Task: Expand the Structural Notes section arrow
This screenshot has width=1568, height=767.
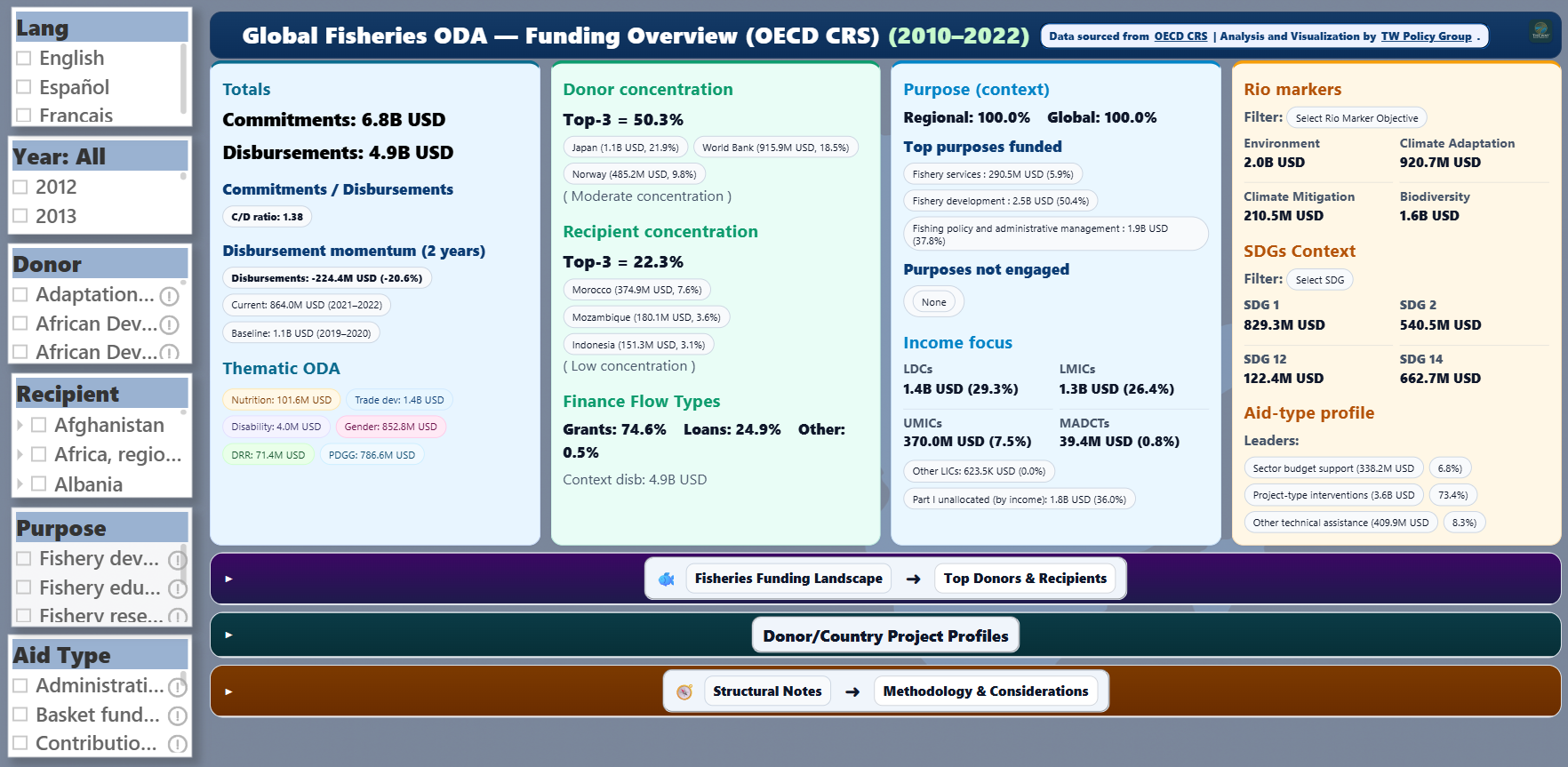Action: point(228,691)
